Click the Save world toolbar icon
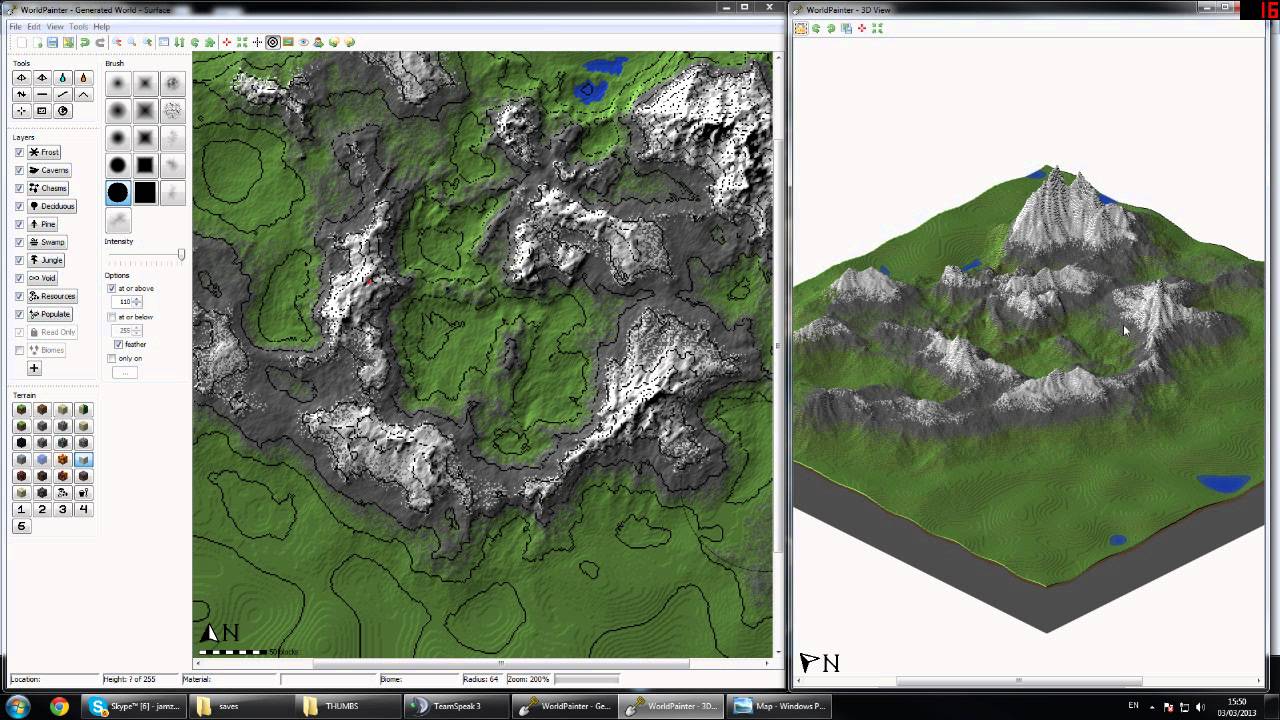Screen dimensions: 1280x720 coord(52,42)
